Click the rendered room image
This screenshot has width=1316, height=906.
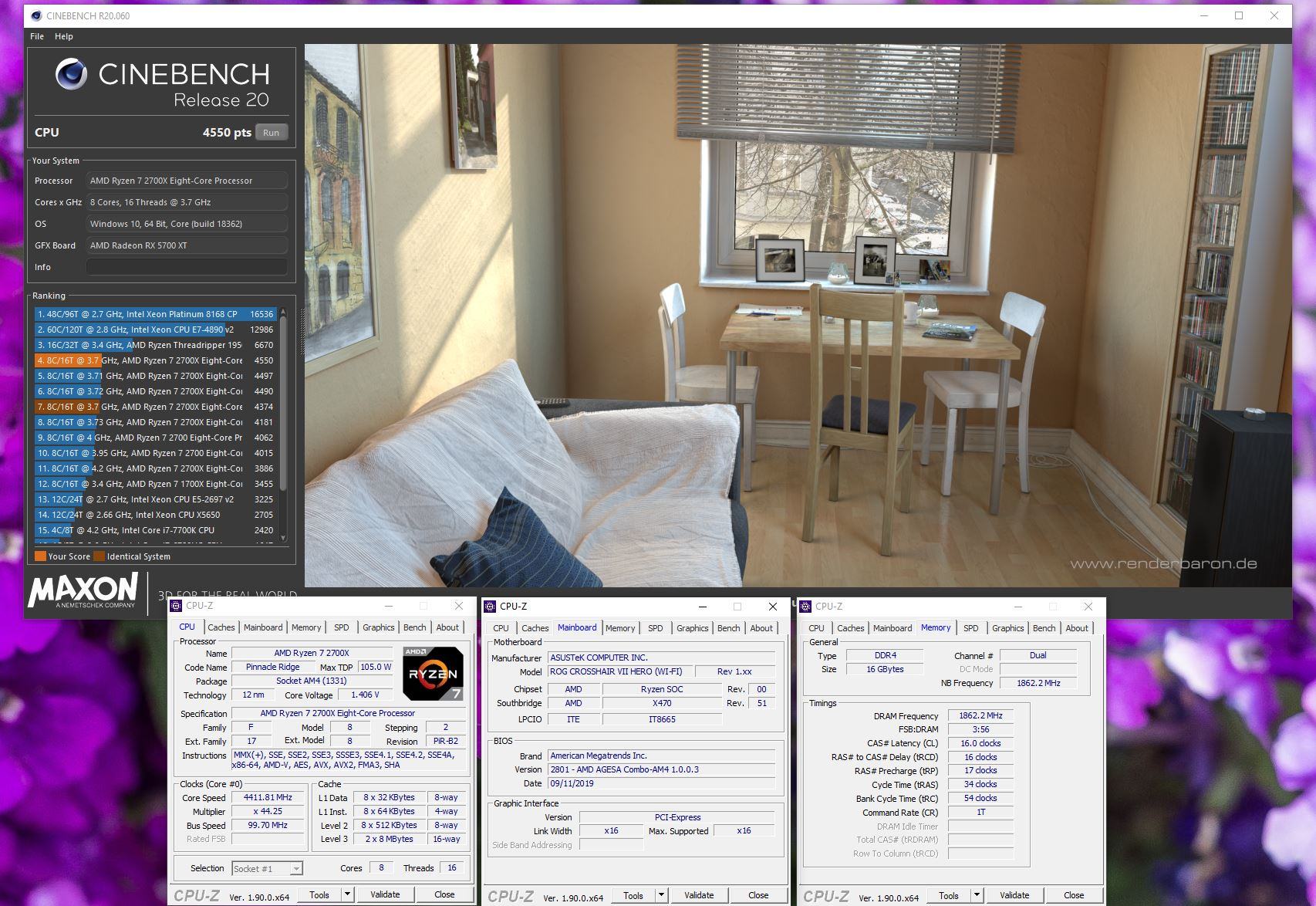click(x=798, y=316)
